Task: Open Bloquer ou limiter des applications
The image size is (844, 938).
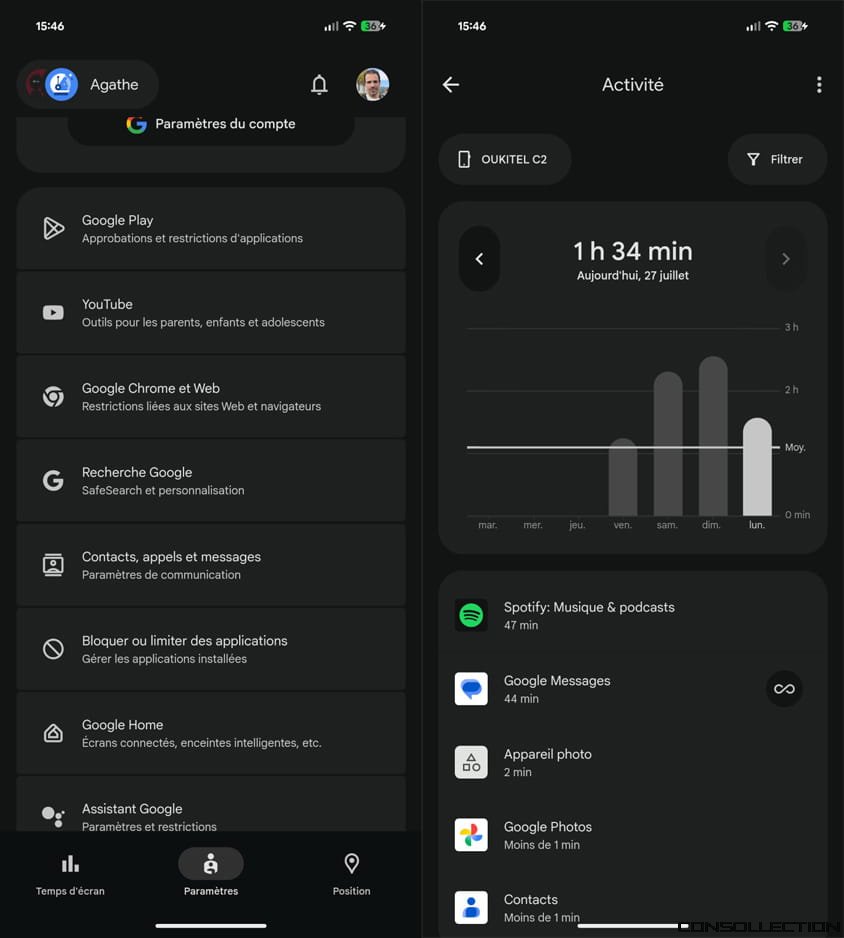Action: [211, 649]
